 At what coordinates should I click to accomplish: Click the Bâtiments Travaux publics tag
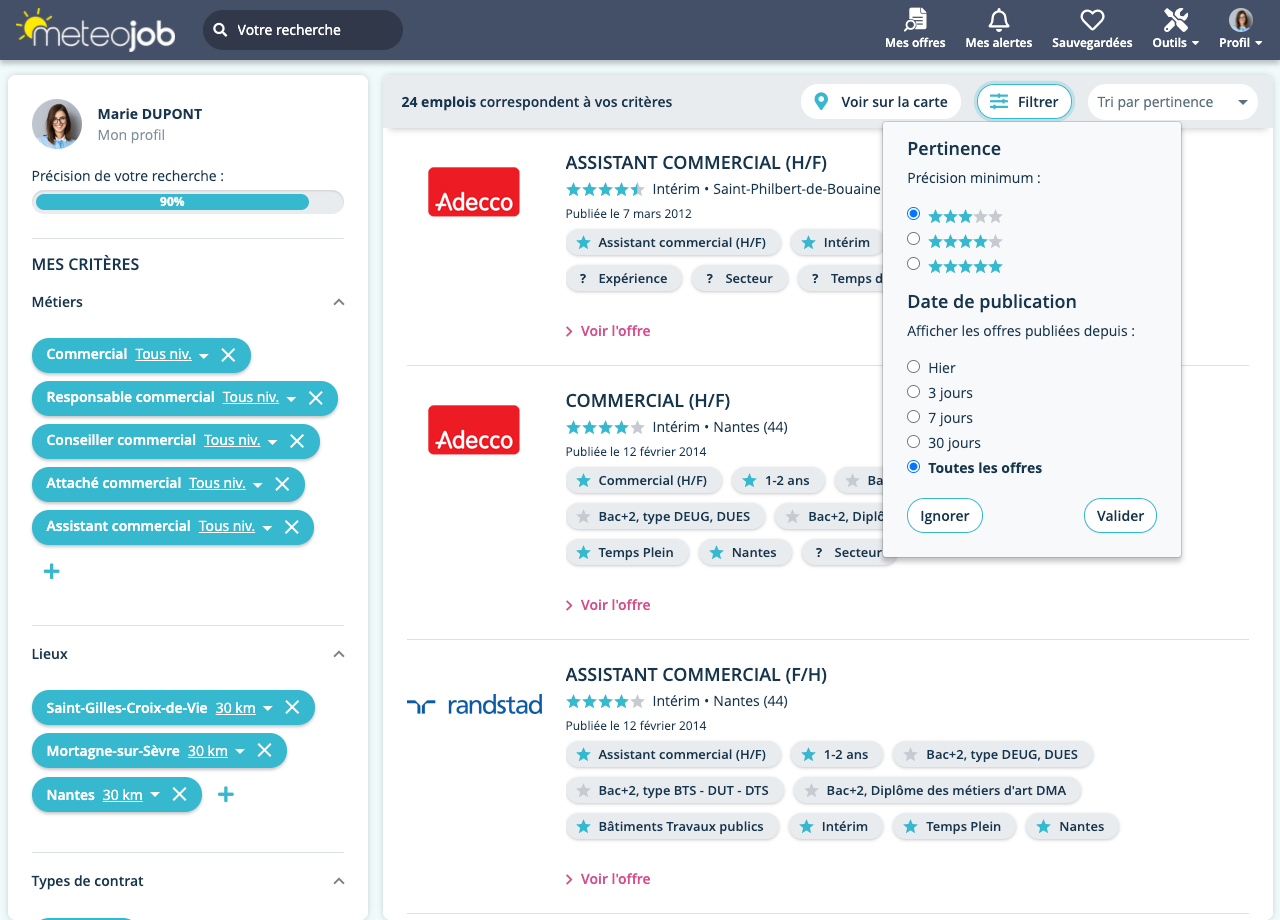[x=672, y=827]
